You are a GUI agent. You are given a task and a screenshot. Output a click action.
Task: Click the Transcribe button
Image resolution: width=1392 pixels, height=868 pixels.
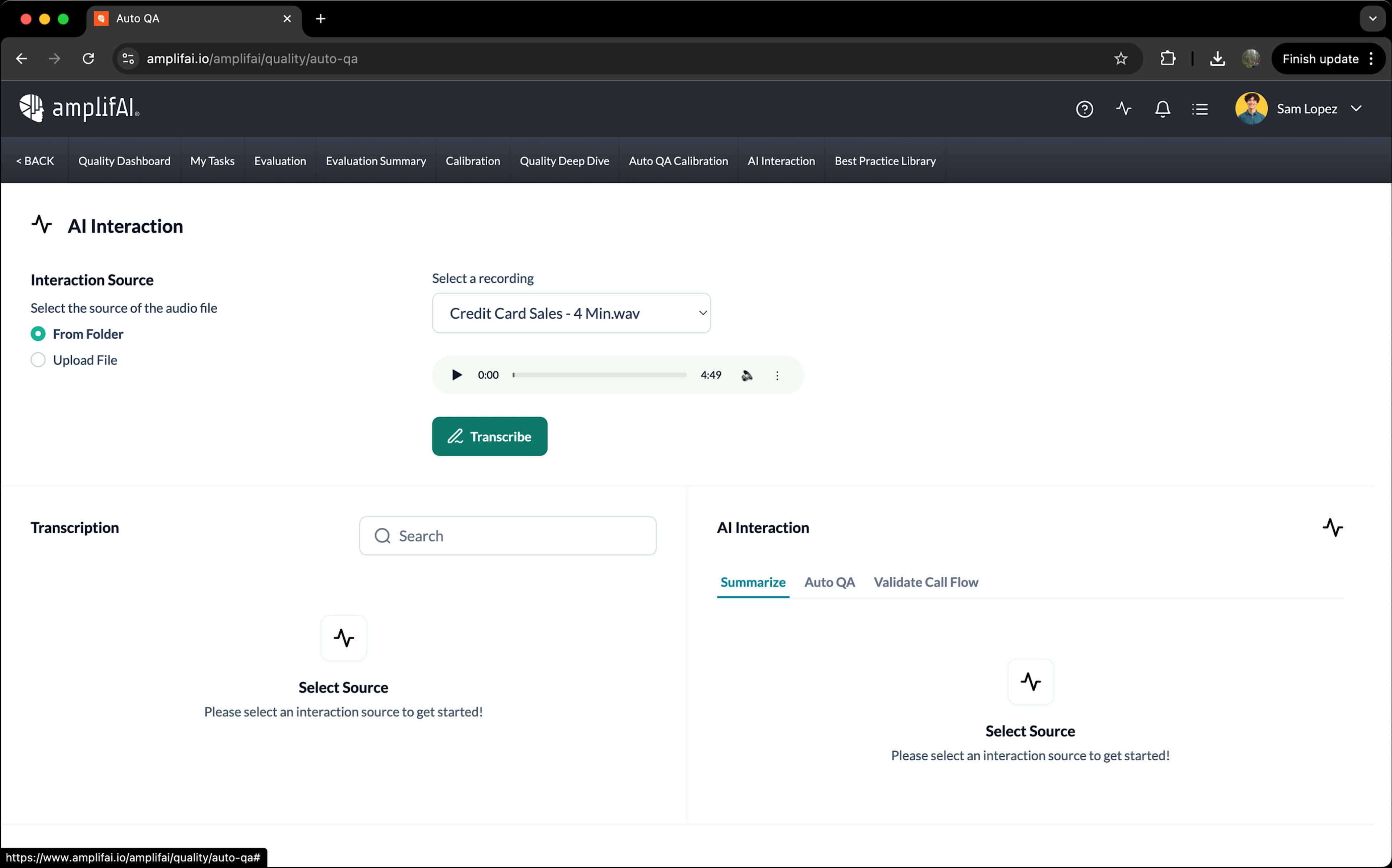[490, 436]
